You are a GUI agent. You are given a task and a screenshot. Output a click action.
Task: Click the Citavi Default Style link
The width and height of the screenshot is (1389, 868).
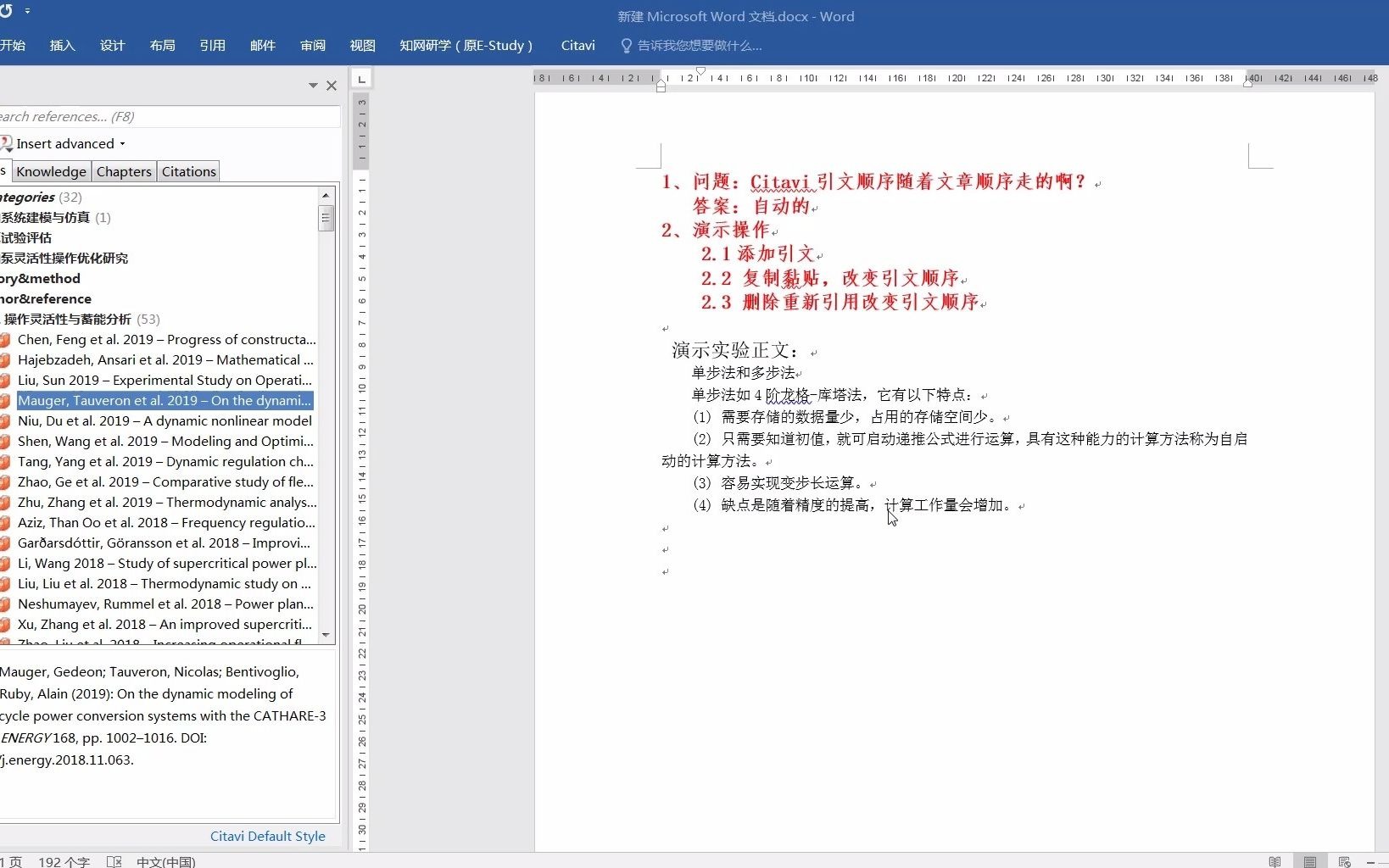[268, 837]
